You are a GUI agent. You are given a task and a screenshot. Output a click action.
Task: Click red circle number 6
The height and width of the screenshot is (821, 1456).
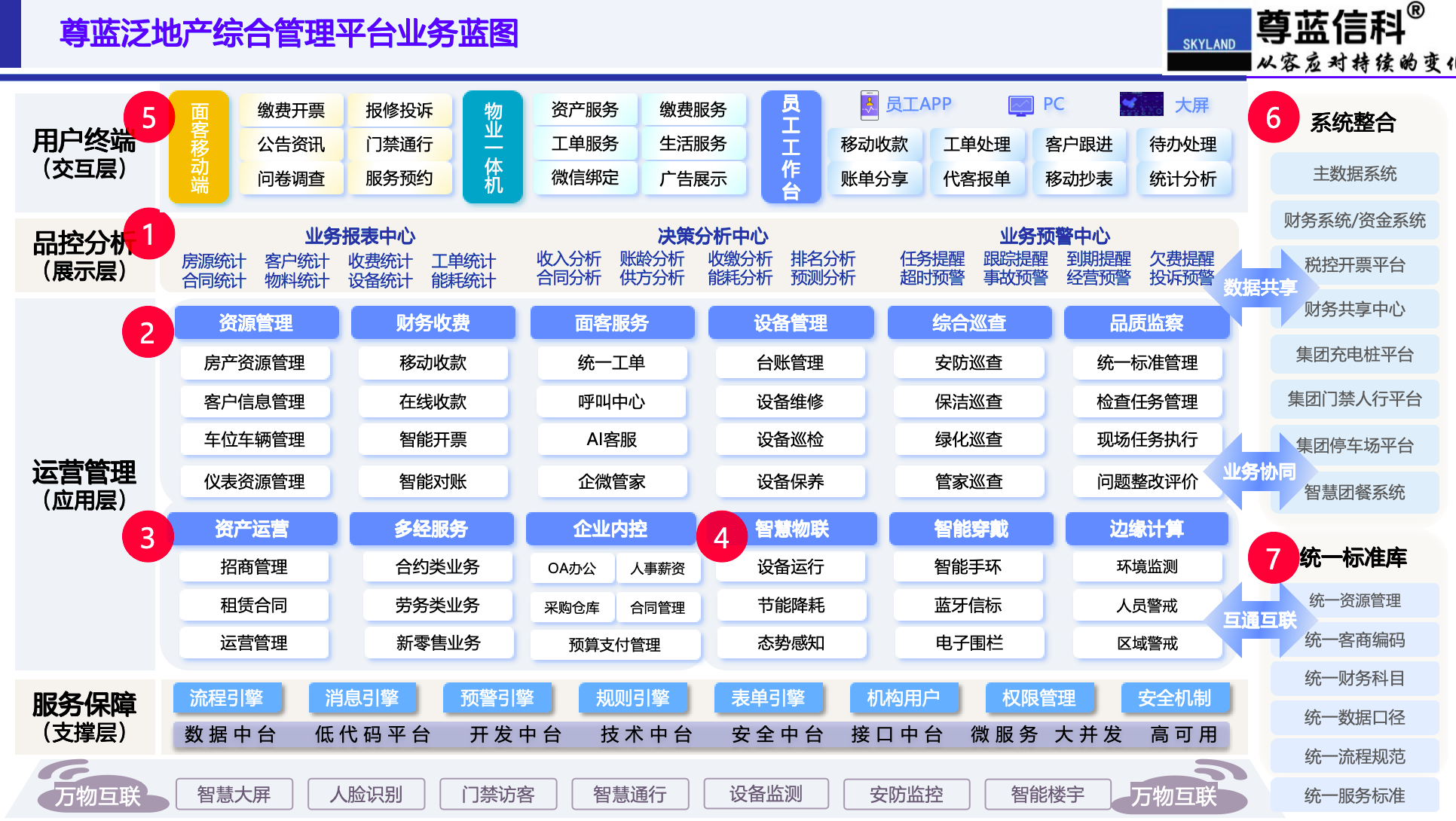click(1273, 118)
